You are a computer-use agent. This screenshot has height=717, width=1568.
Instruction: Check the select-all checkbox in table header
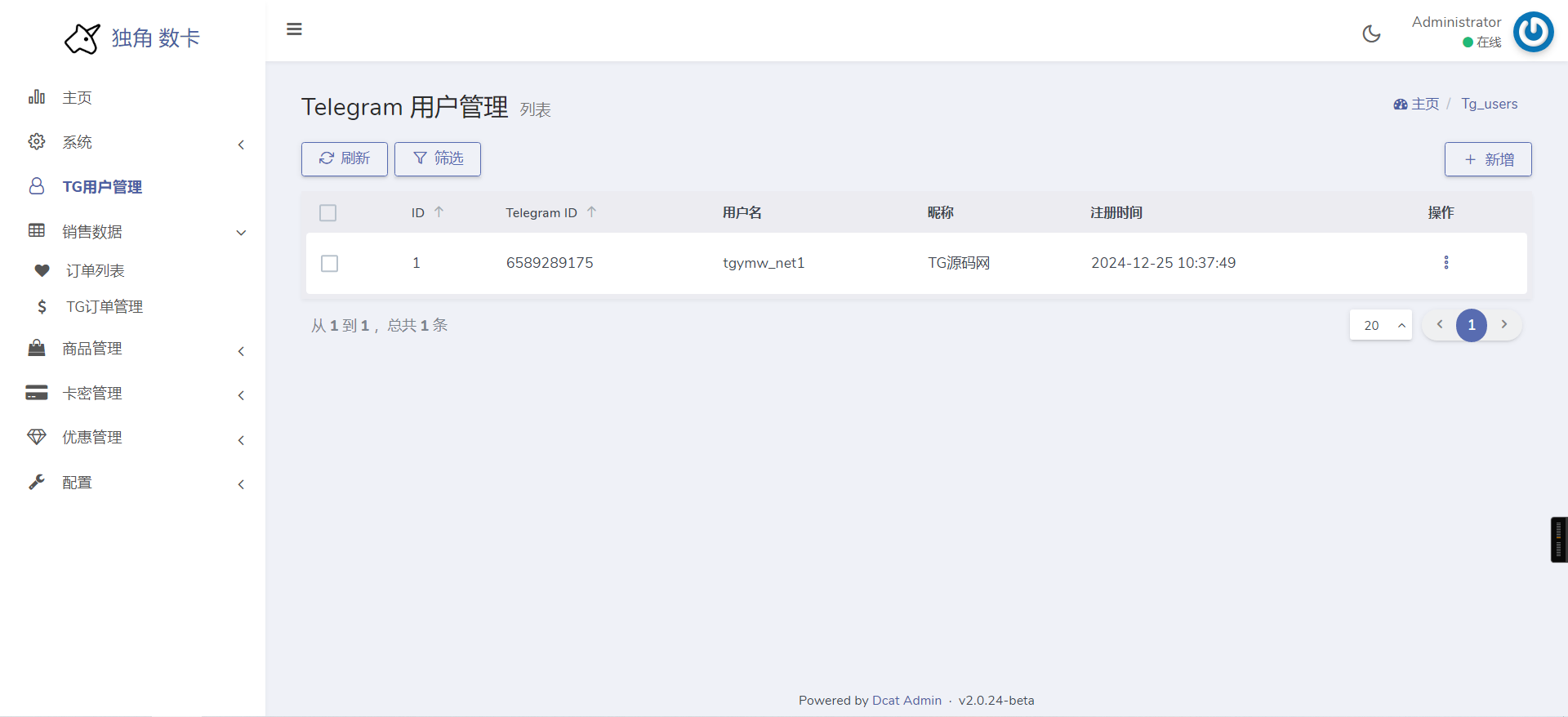point(328,213)
